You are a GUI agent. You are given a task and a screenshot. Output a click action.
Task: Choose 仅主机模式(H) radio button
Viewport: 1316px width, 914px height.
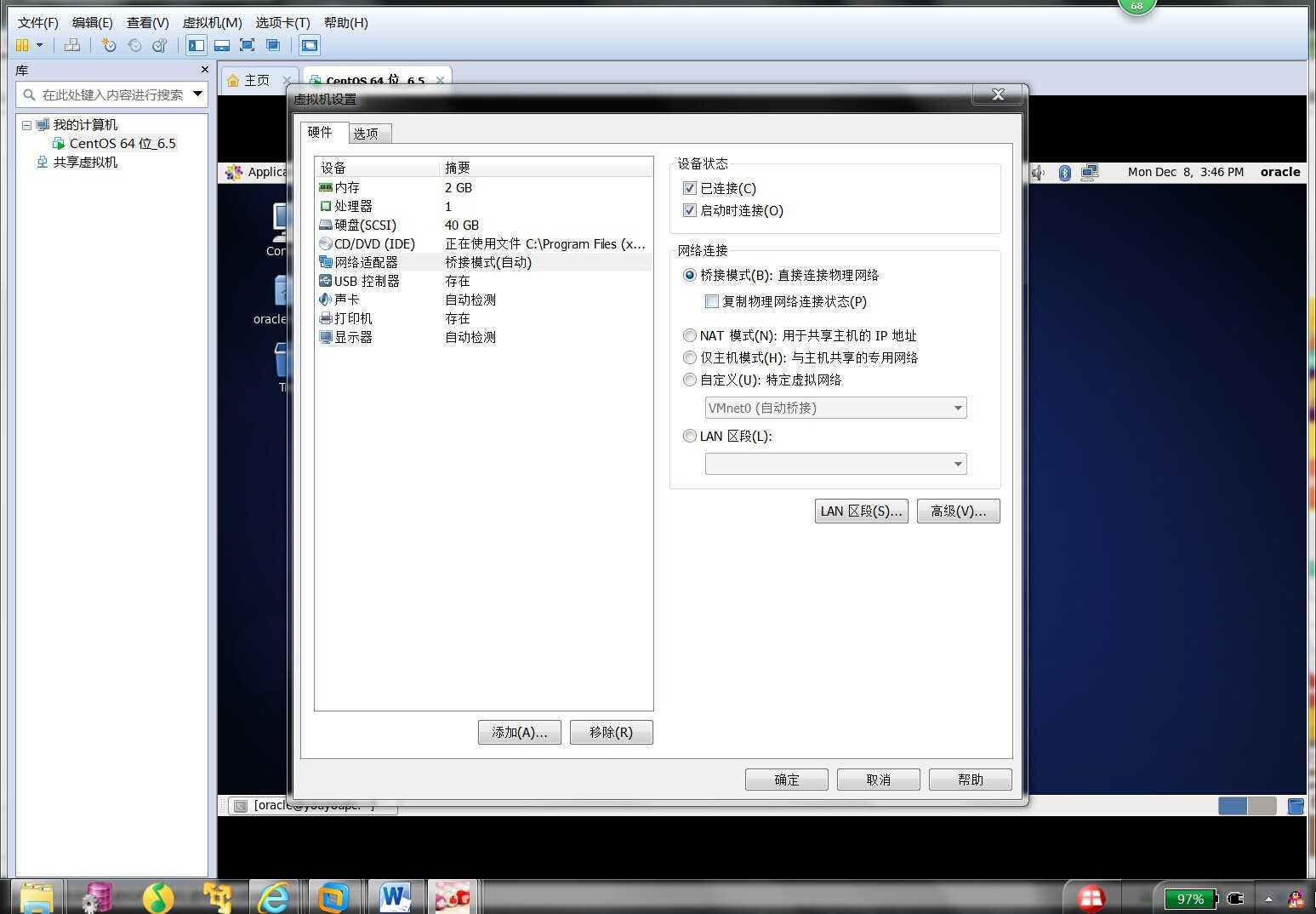690,357
